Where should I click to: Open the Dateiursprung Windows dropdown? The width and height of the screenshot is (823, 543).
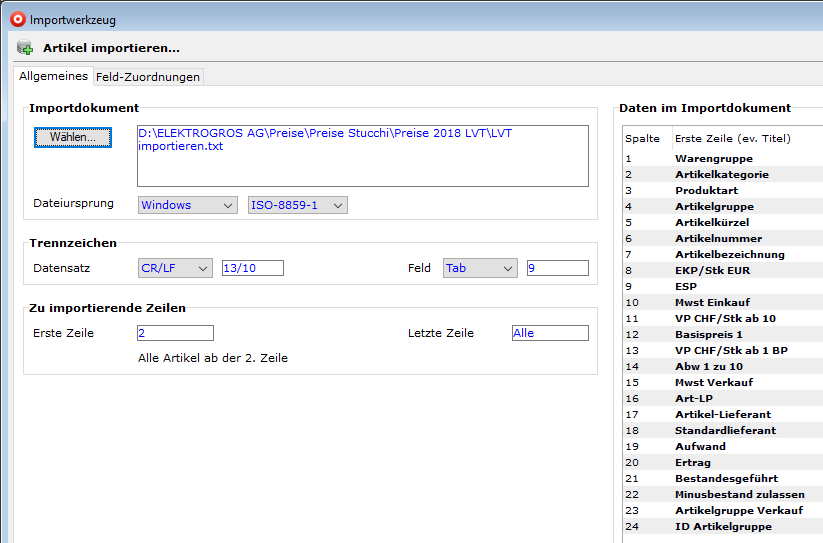pyautogui.click(x=187, y=205)
